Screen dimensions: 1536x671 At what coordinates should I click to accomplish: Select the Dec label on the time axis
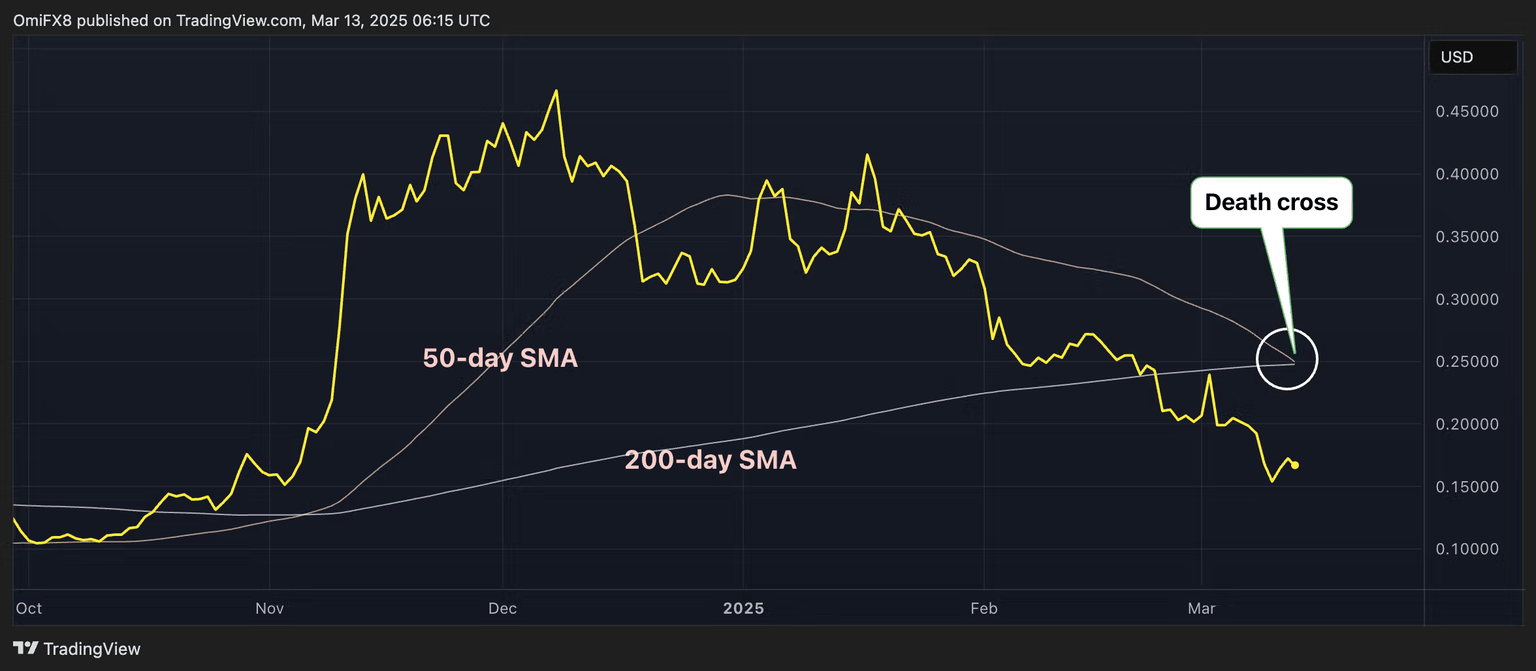[x=502, y=608]
